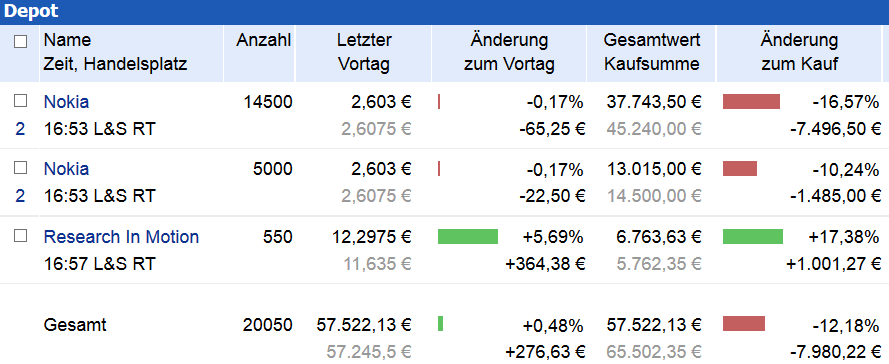Sort by Gesamtwert Kaufsumme header
Viewport: 889px width, 364px height.
pos(652,52)
